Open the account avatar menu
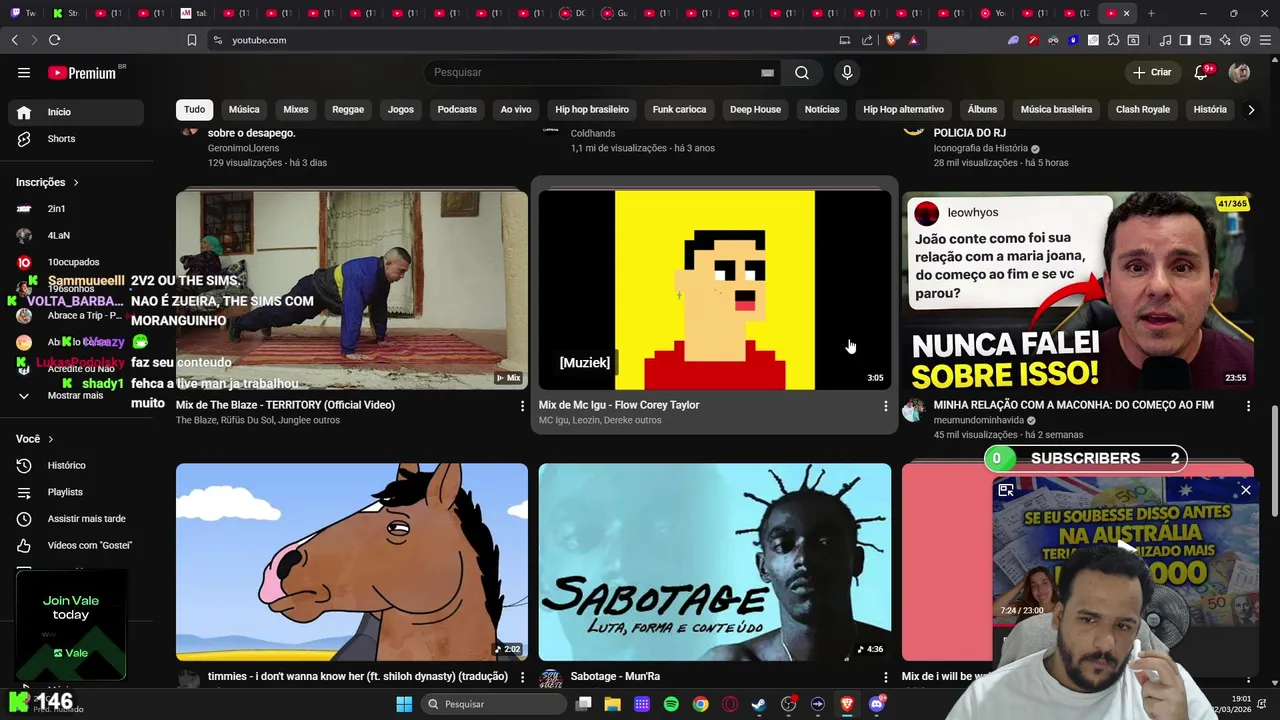 (x=1239, y=72)
